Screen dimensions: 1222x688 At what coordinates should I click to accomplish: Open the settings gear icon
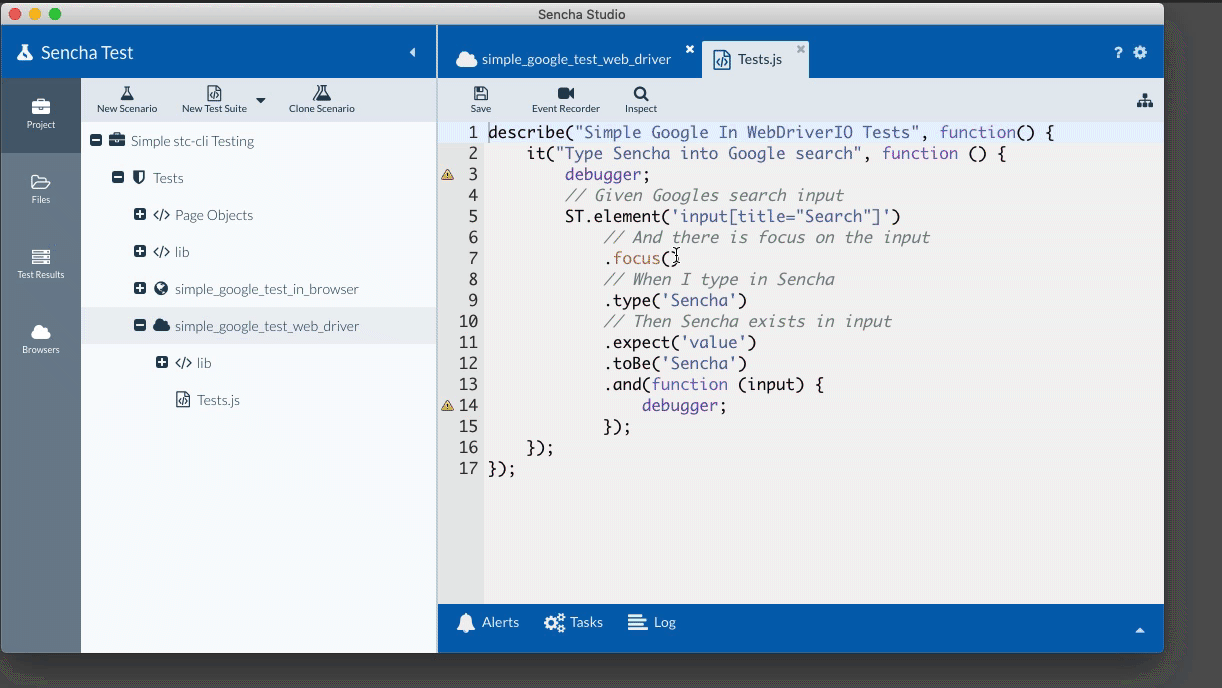coord(1140,53)
